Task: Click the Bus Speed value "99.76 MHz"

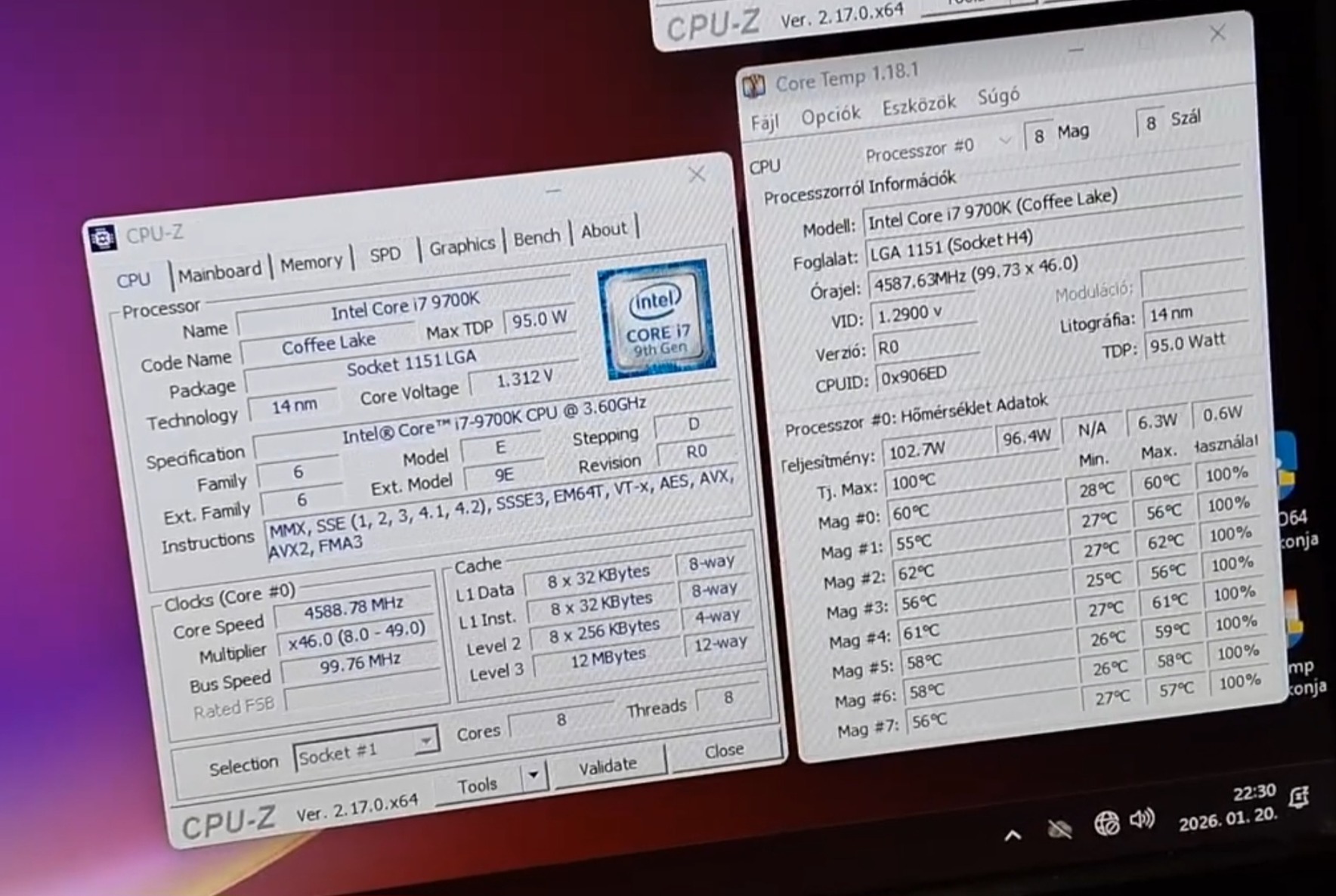Action: (360, 664)
